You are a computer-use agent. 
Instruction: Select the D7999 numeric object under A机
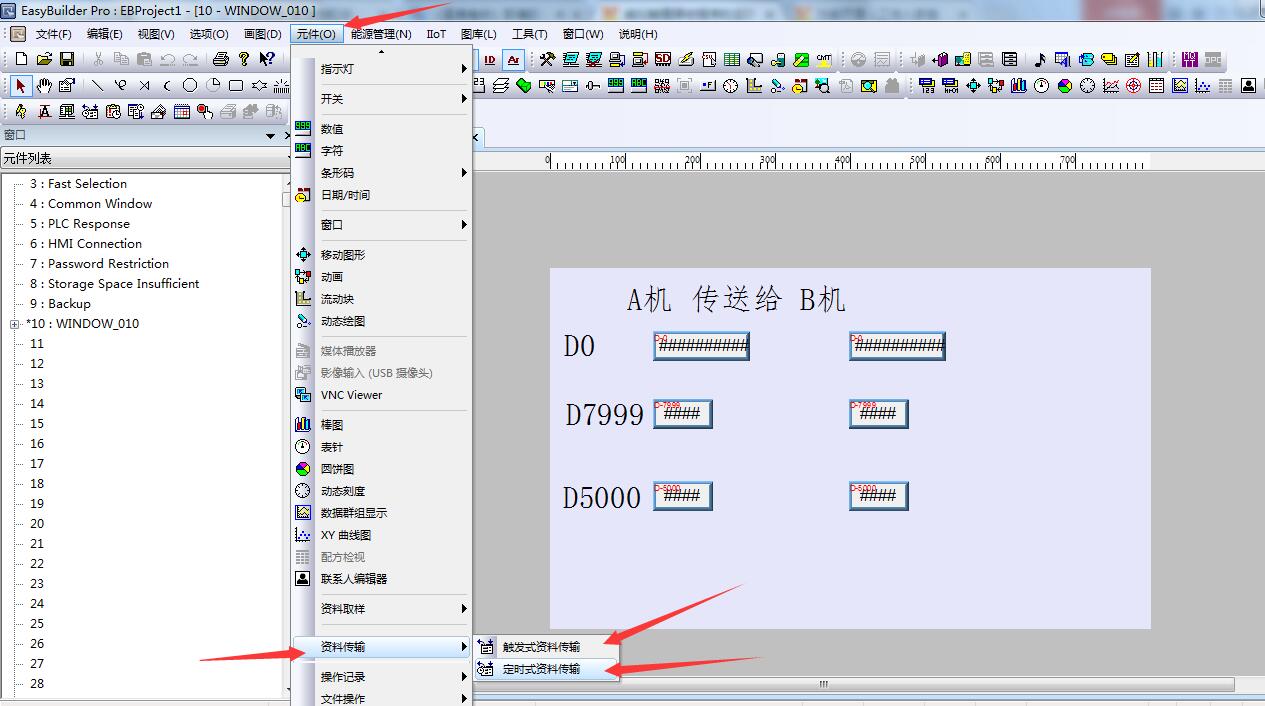point(683,414)
